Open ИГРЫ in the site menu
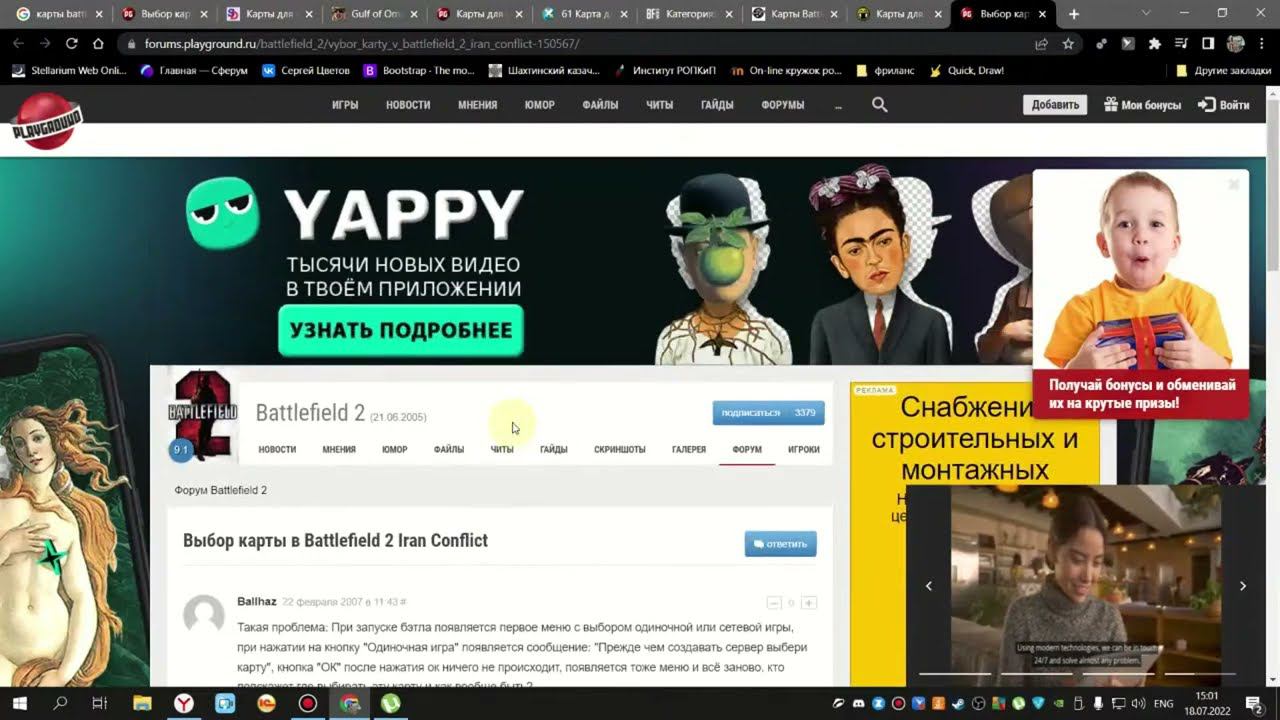Viewport: 1280px width, 720px height. coord(345,105)
